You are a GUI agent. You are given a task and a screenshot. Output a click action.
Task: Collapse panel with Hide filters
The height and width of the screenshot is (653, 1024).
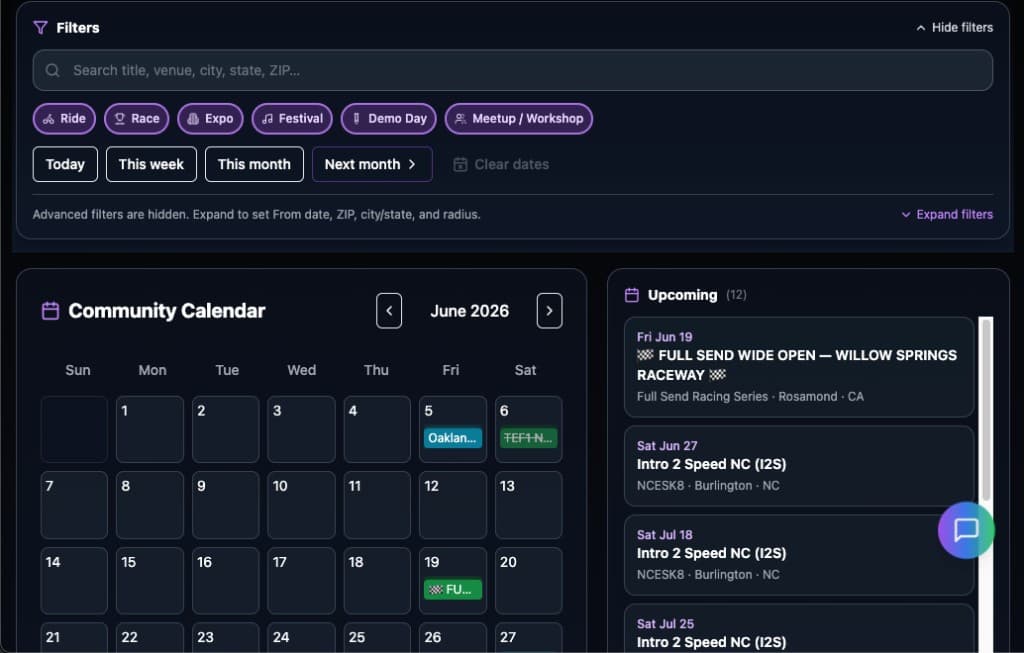(x=954, y=27)
